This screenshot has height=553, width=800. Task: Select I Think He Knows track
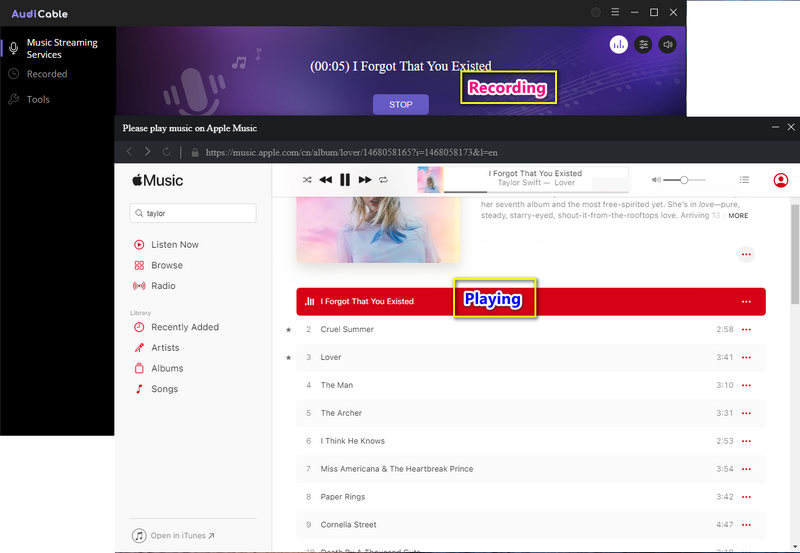tap(531, 441)
